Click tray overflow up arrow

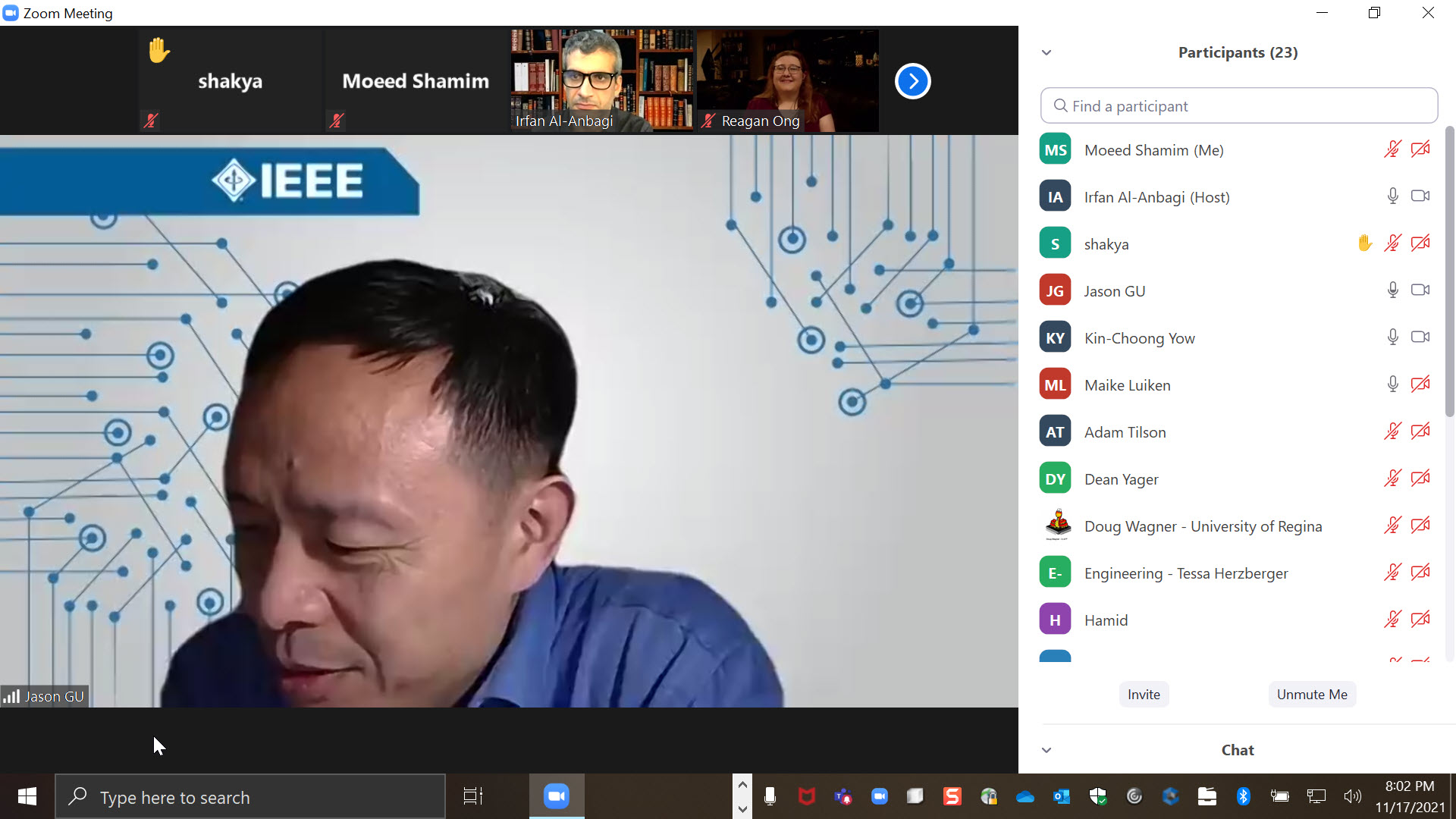point(742,785)
